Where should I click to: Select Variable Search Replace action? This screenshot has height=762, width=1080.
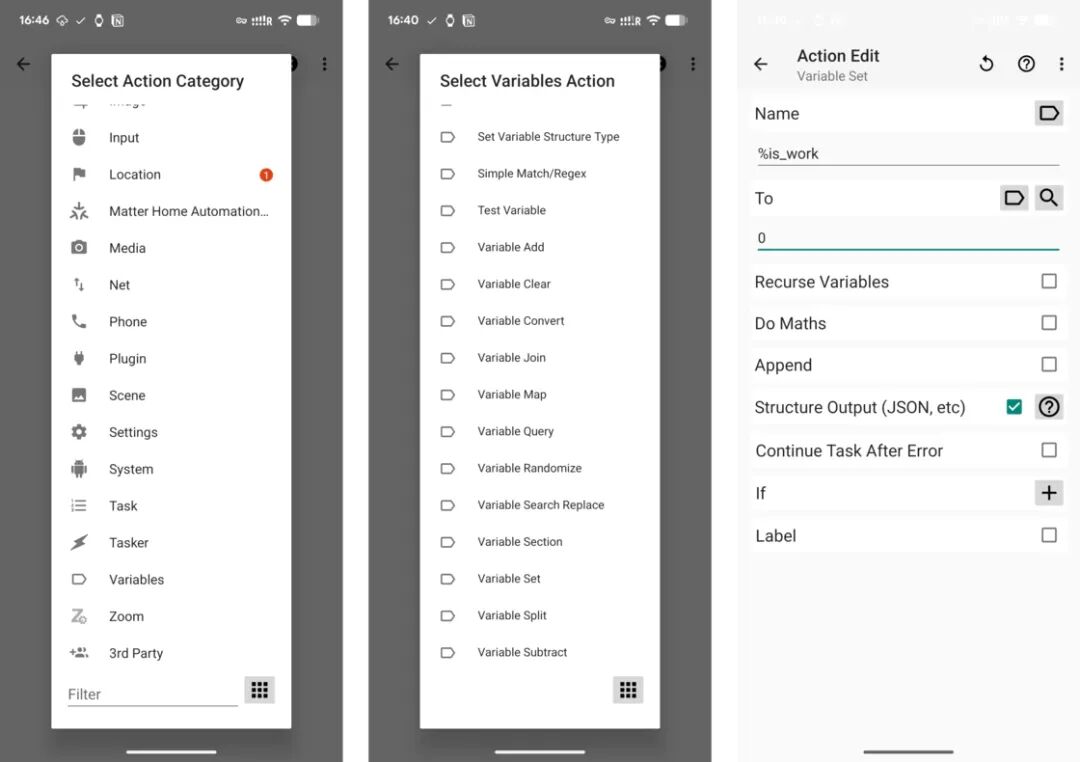(x=539, y=505)
